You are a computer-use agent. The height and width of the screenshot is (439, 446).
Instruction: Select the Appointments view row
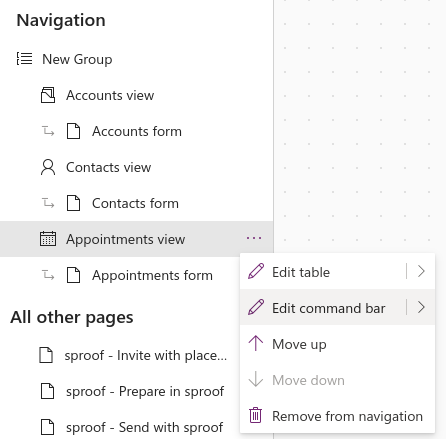tap(137, 239)
